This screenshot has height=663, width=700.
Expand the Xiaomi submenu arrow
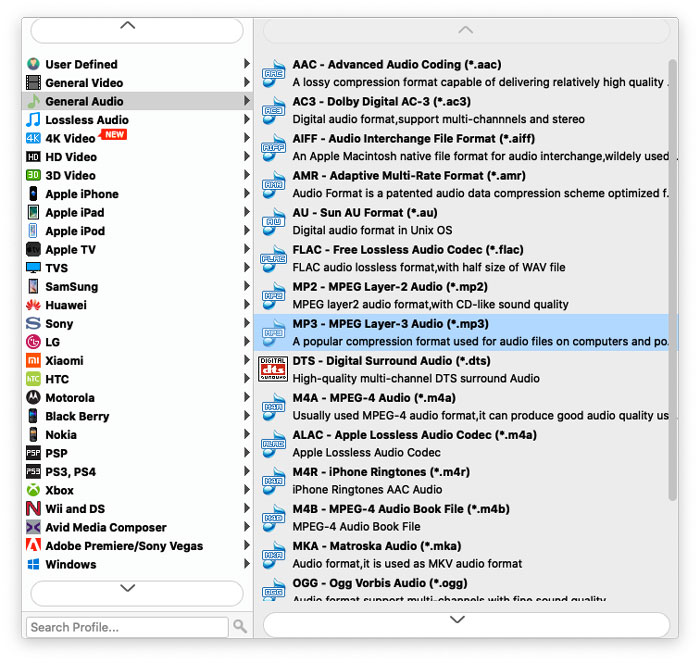246,360
